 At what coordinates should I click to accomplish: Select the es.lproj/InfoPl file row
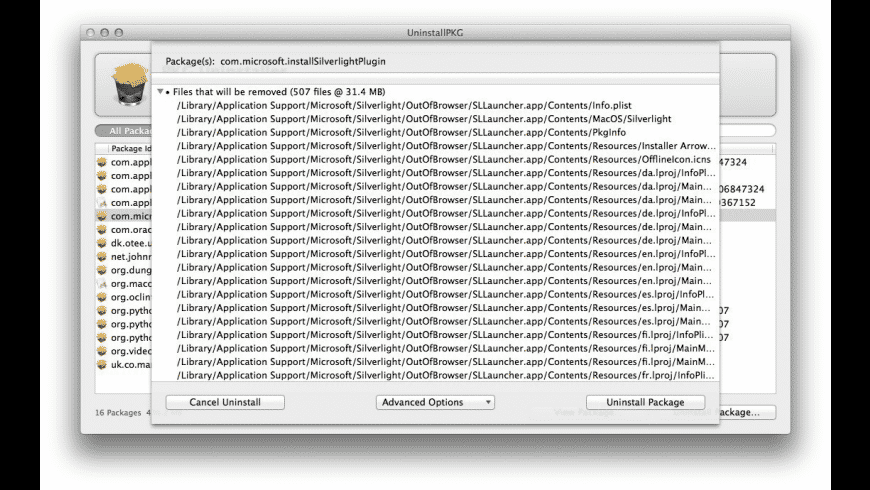(436, 294)
